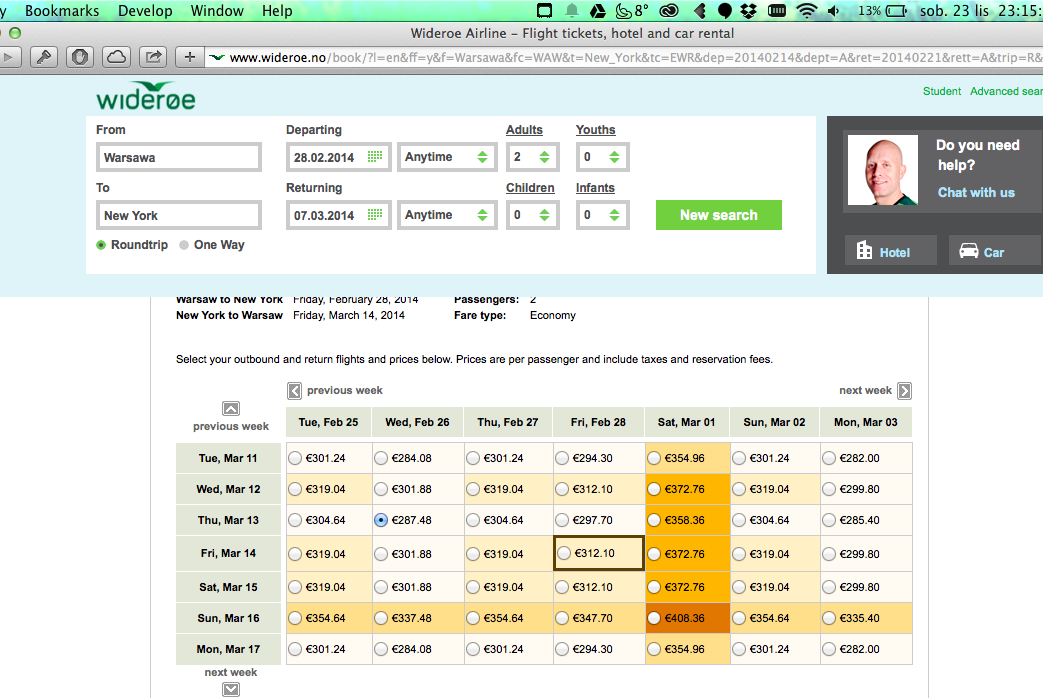Click the browser key toolbar icon

(x=44, y=57)
